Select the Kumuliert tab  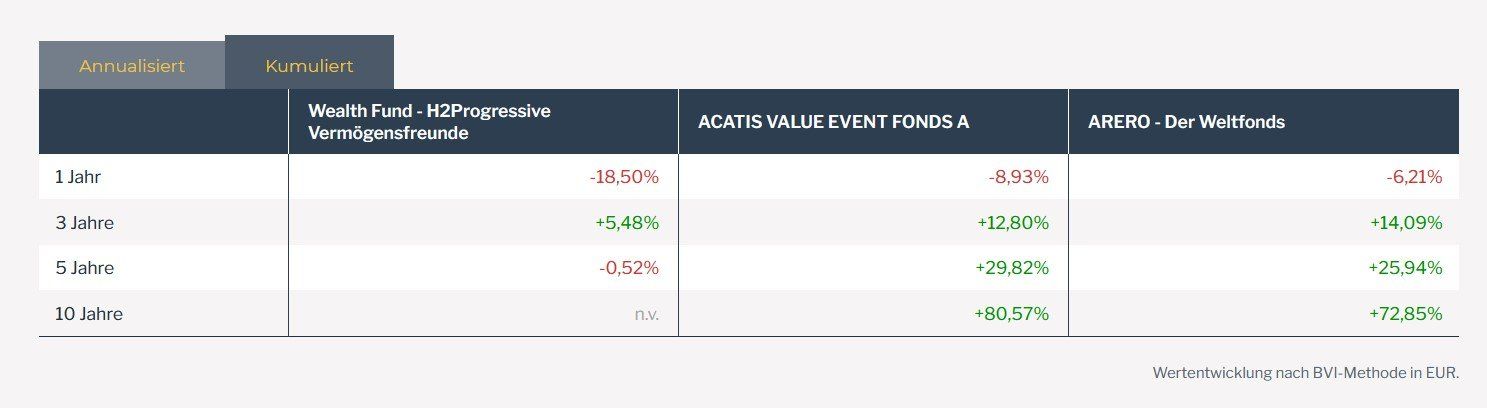pyautogui.click(x=309, y=66)
